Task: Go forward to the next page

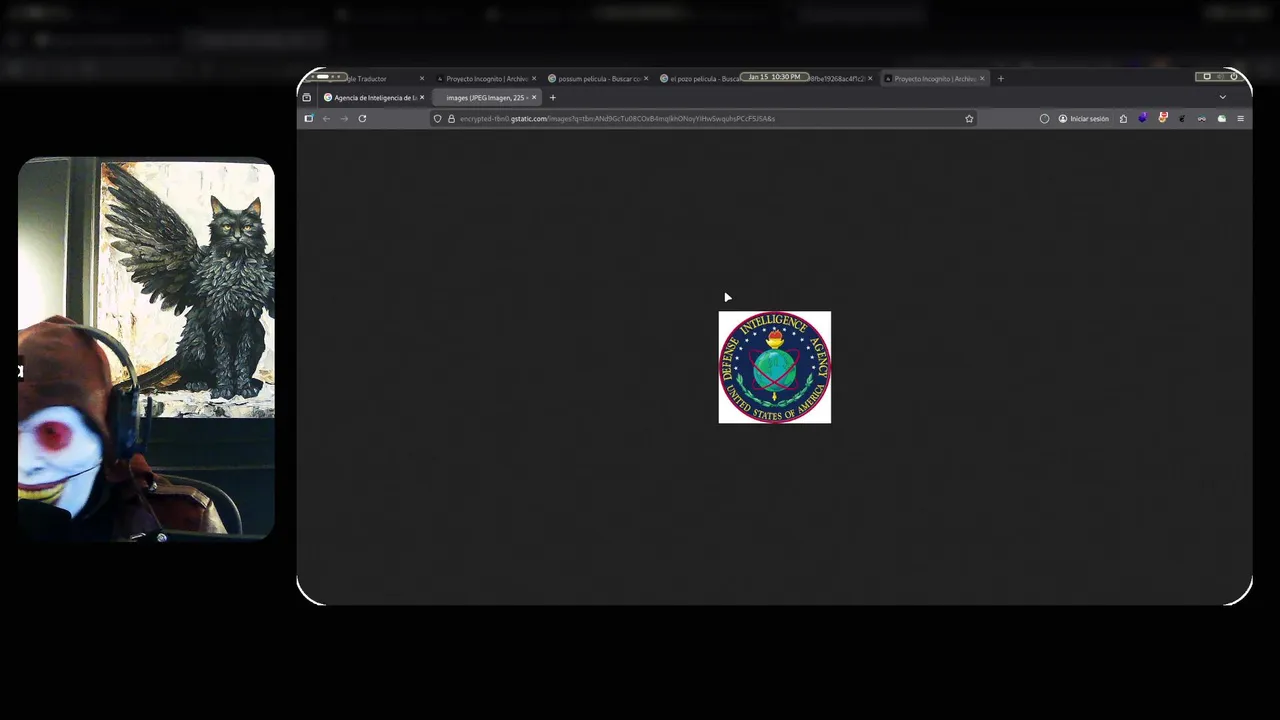Action: [x=344, y=118]
